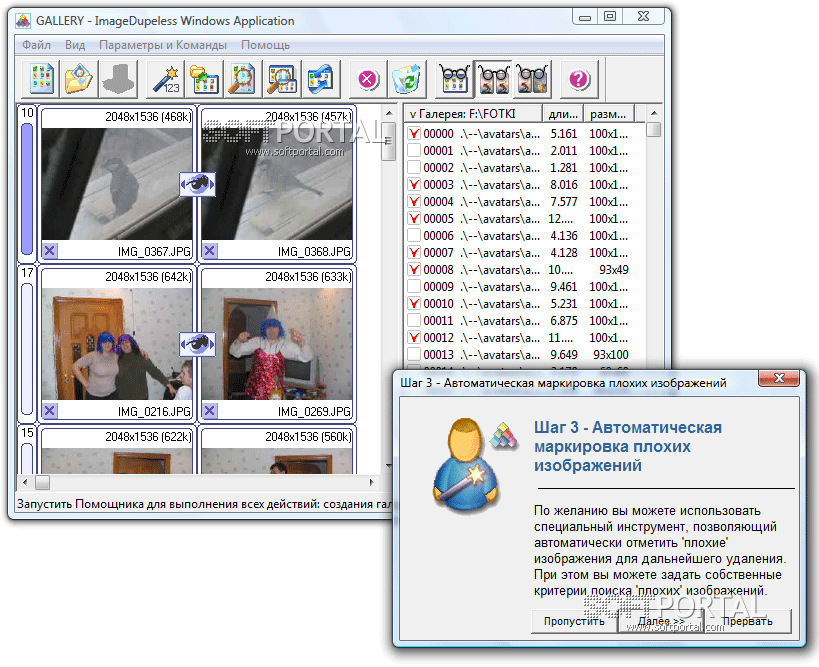The image size is (819, 667).
Task: Sort by the Галерея: F:\FOTKI column header
Action: click(473, 113)
